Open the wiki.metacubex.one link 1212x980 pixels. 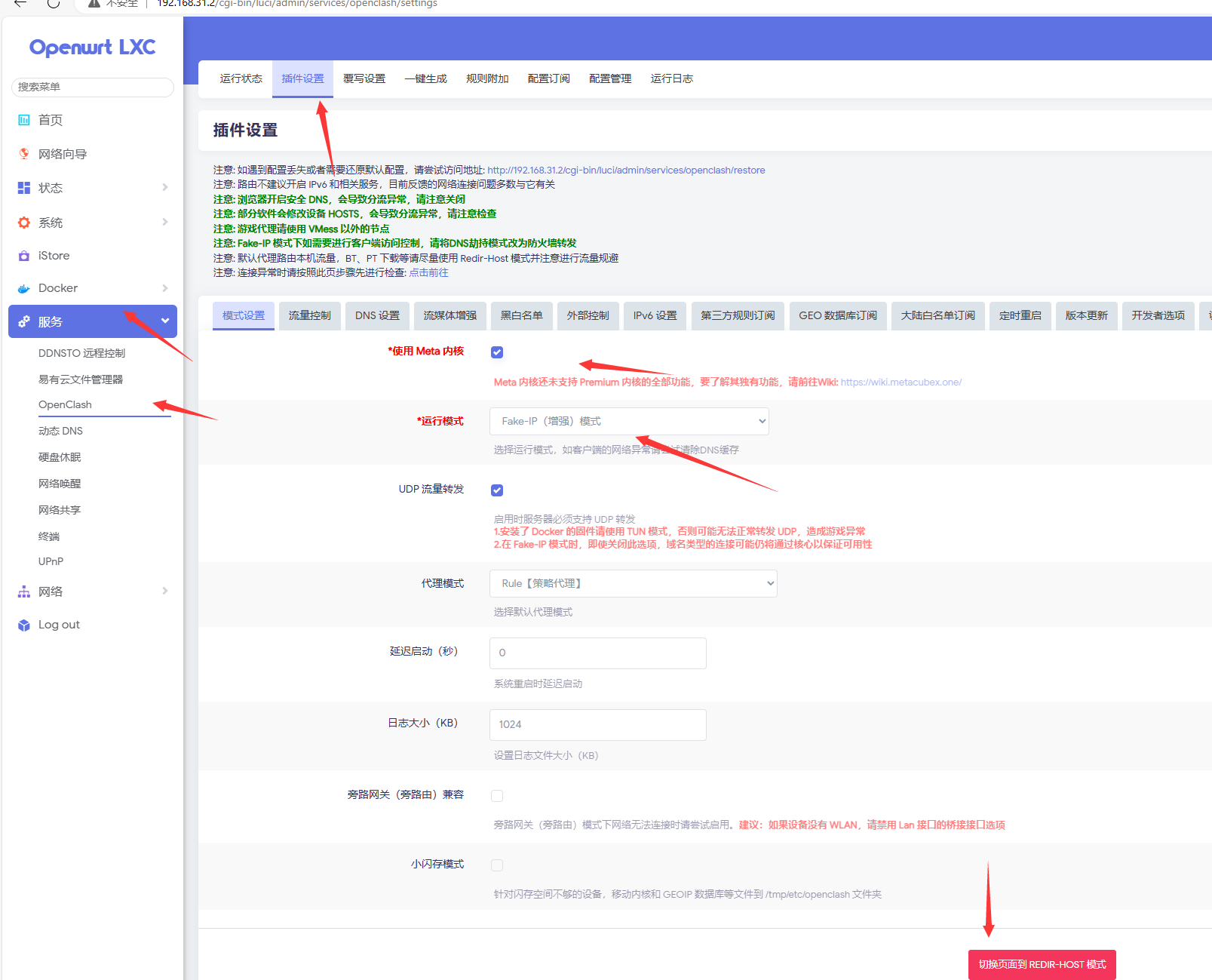pos(901,382)
